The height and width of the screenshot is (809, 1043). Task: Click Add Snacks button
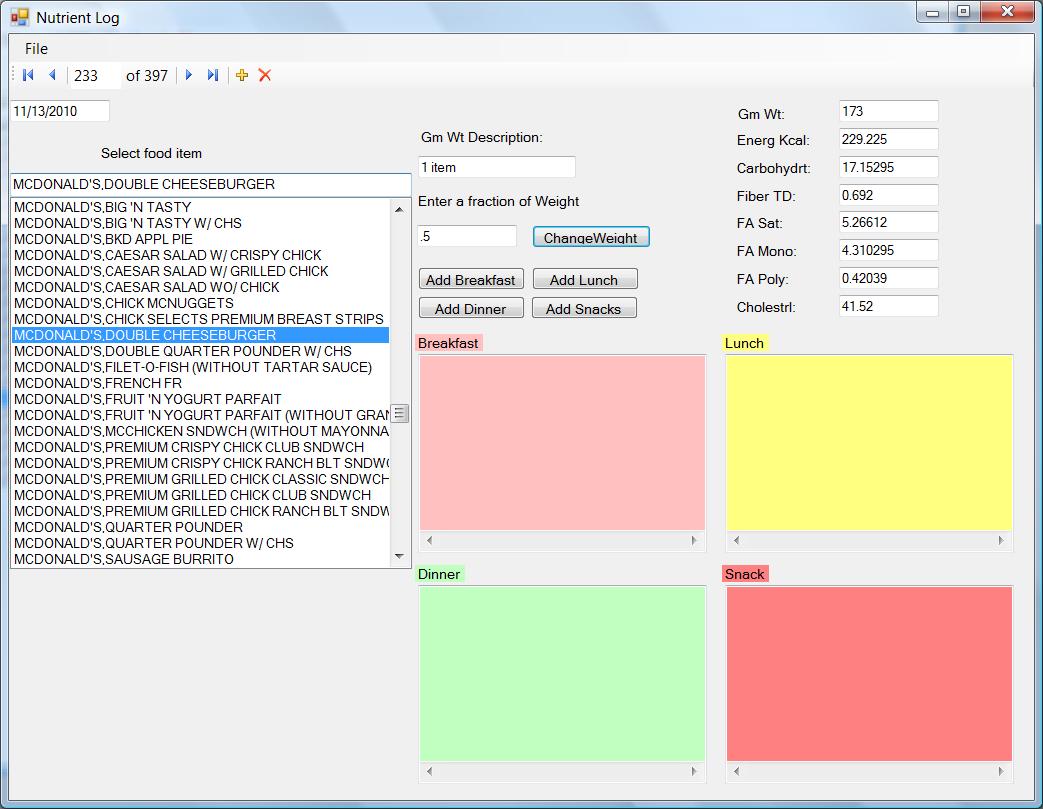click(x=584, y=308)
